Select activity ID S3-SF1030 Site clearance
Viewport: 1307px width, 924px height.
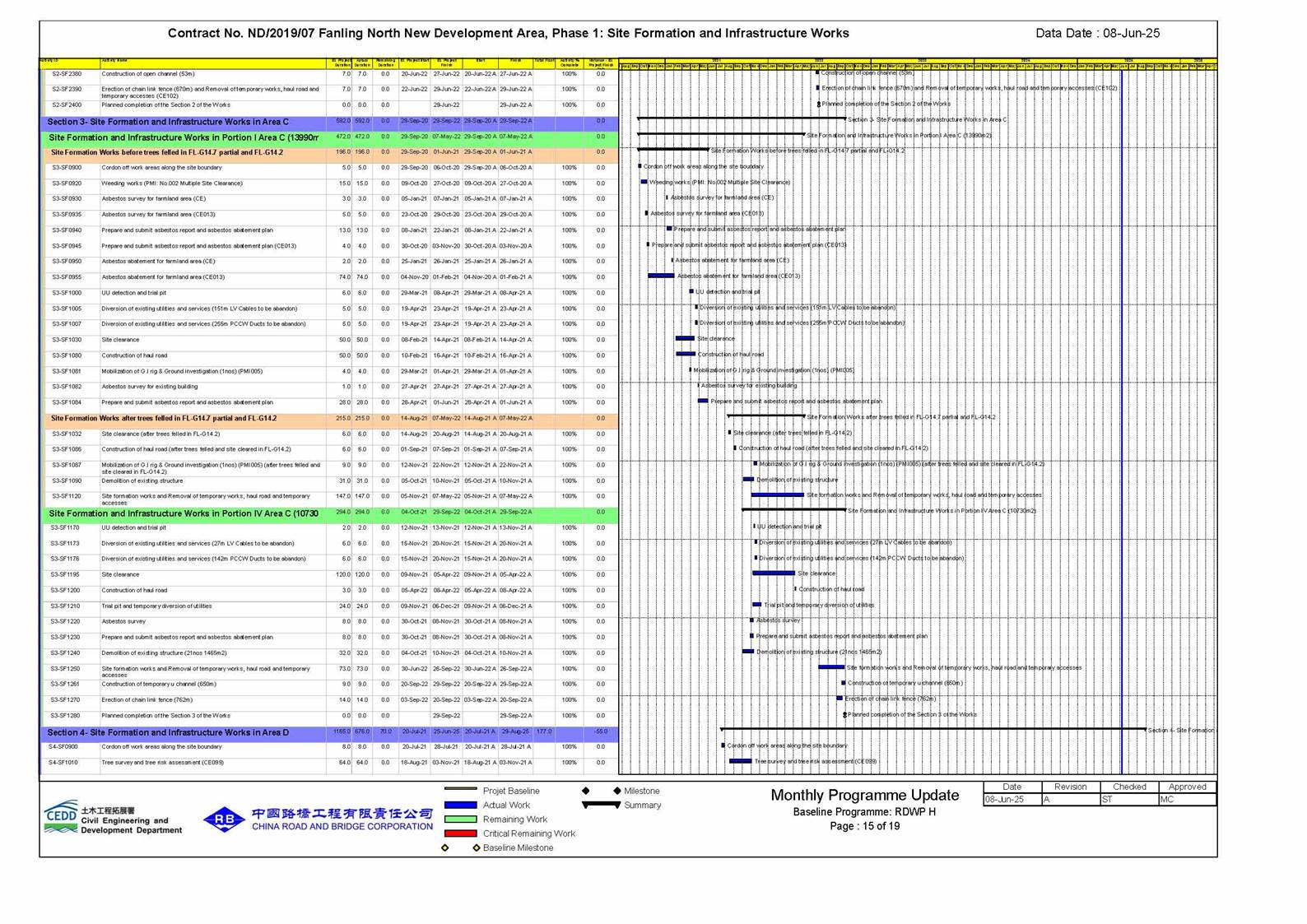tap(67, 339)
